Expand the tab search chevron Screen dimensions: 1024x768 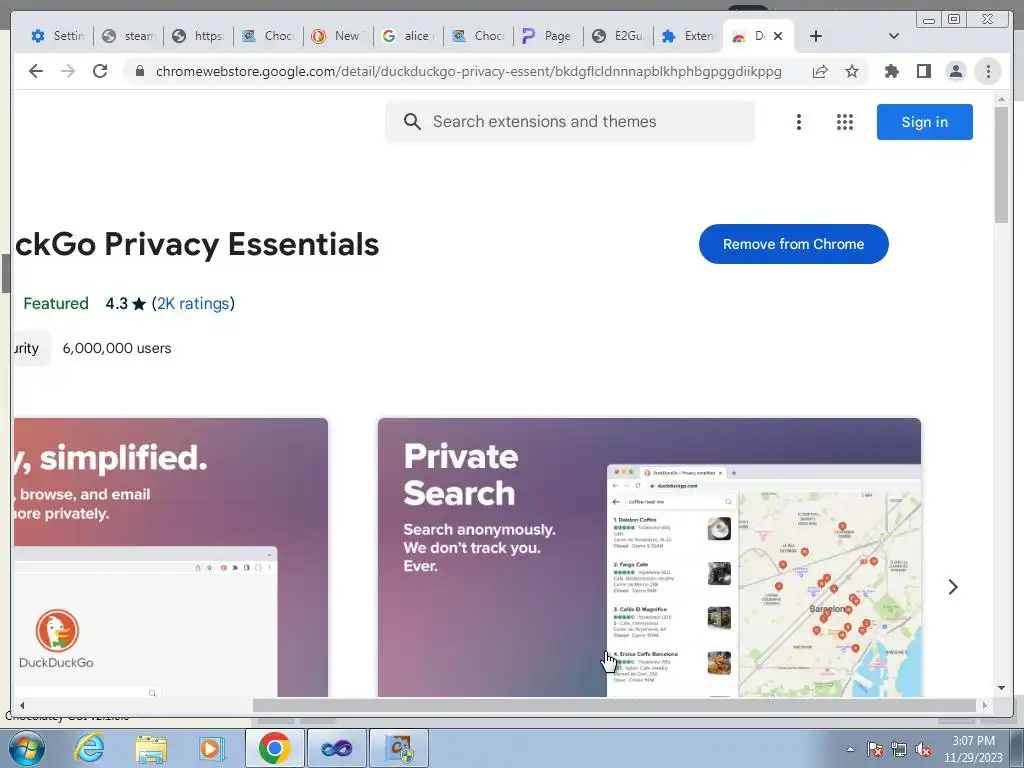[894, 36]
